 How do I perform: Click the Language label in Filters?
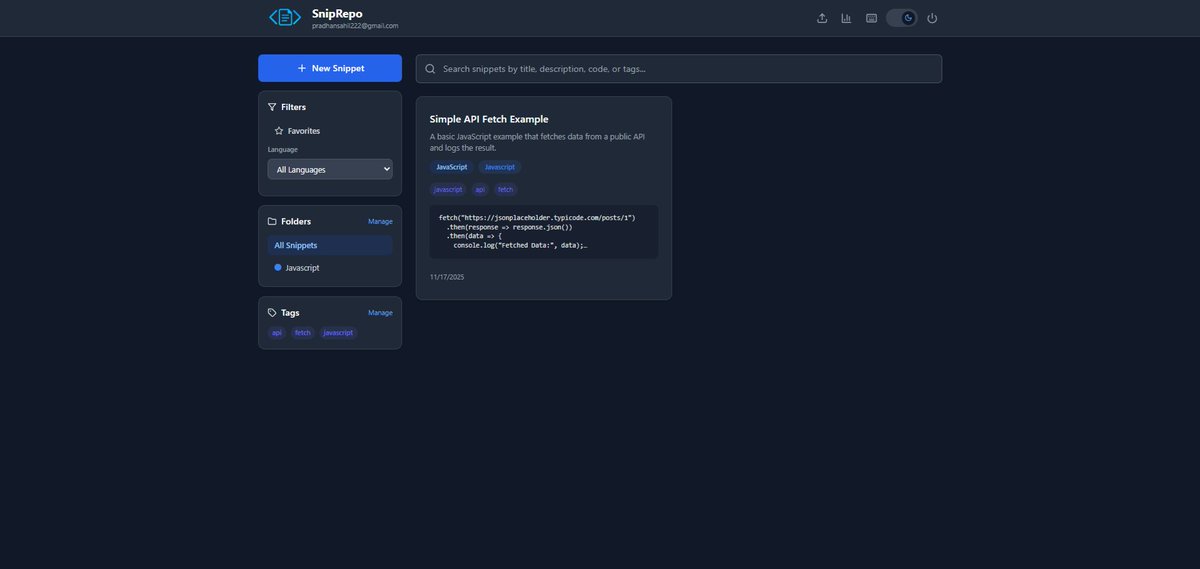tap(283, 150)
